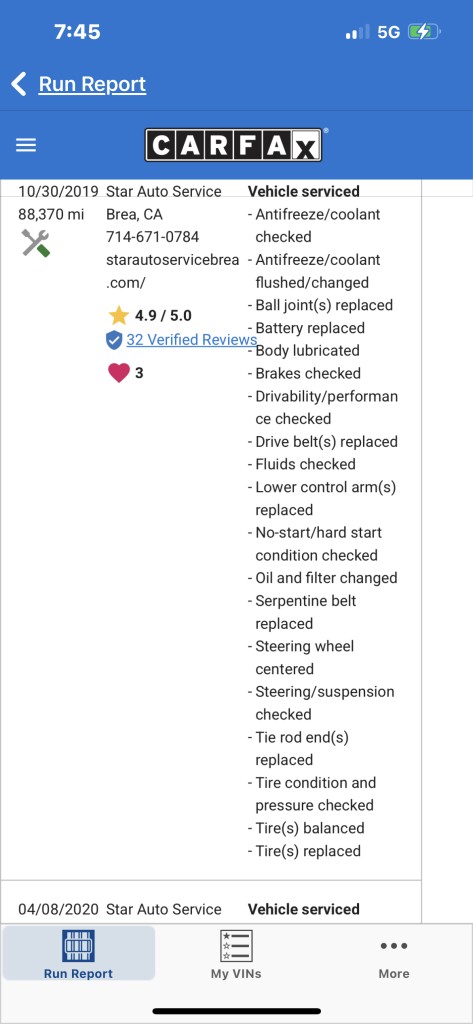473x1024 pixels.
Task: Tap the battery charging status icon
Action: pyautogui.click(x=424, y=31)
